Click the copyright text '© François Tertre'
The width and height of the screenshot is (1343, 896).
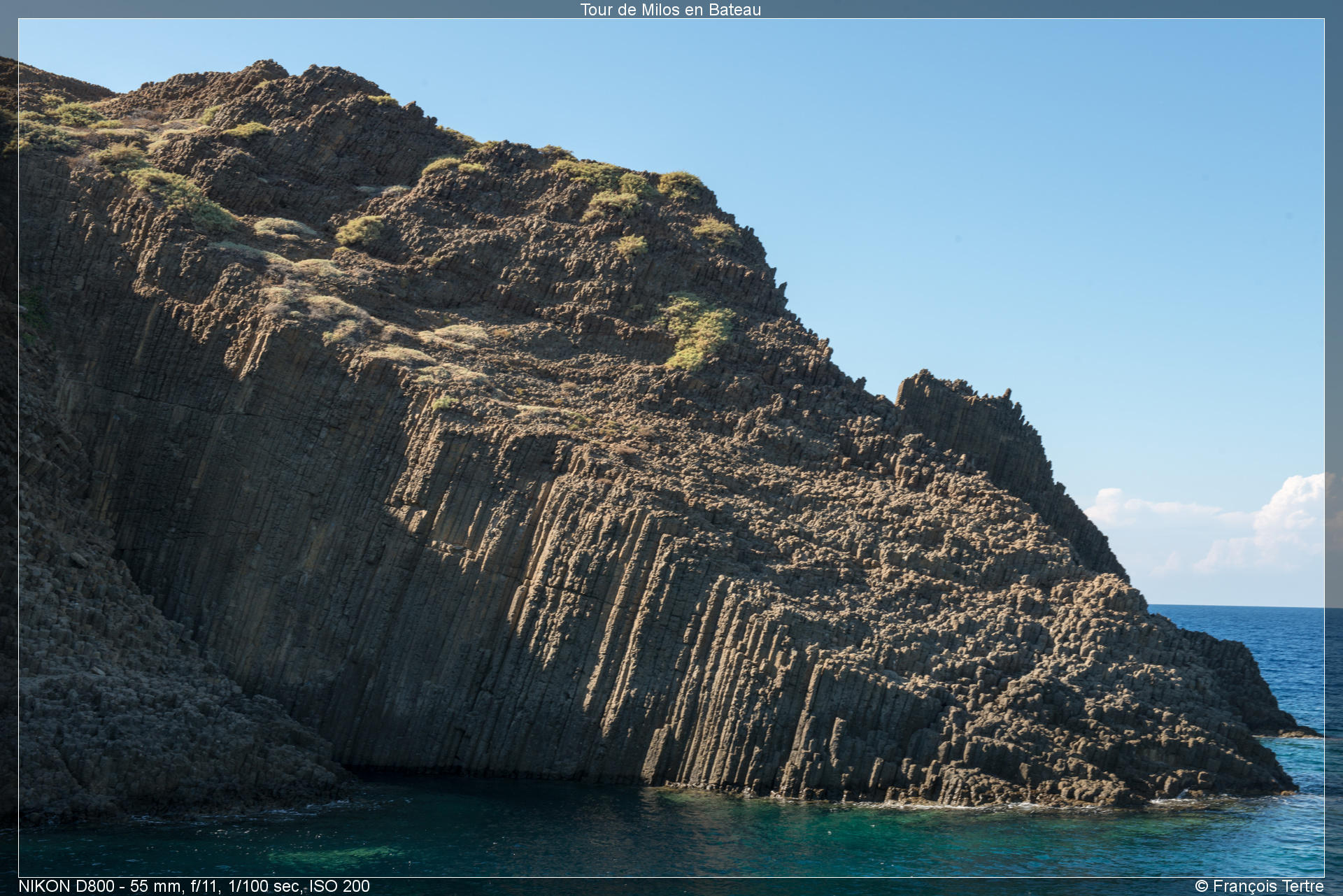1259,886
